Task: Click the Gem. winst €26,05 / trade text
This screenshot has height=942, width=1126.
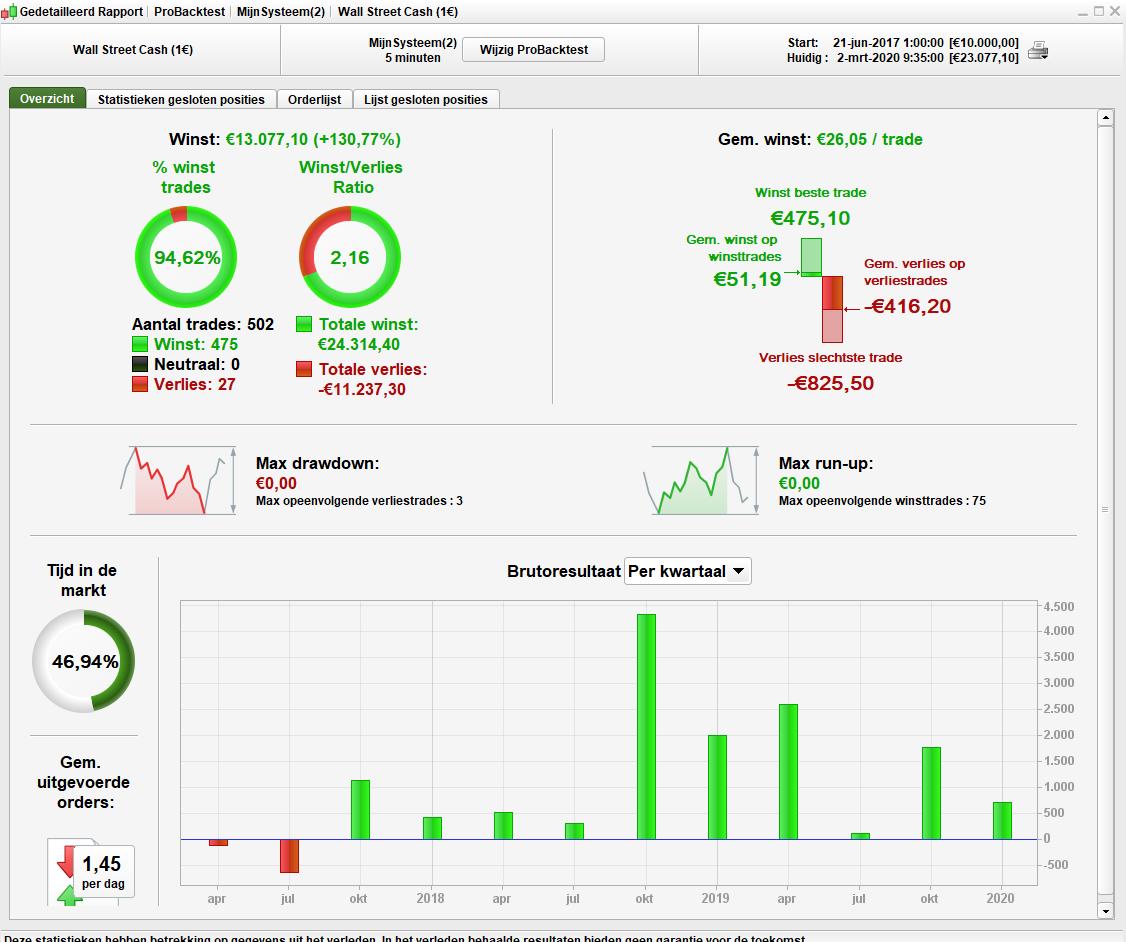Action: point(820,139)
